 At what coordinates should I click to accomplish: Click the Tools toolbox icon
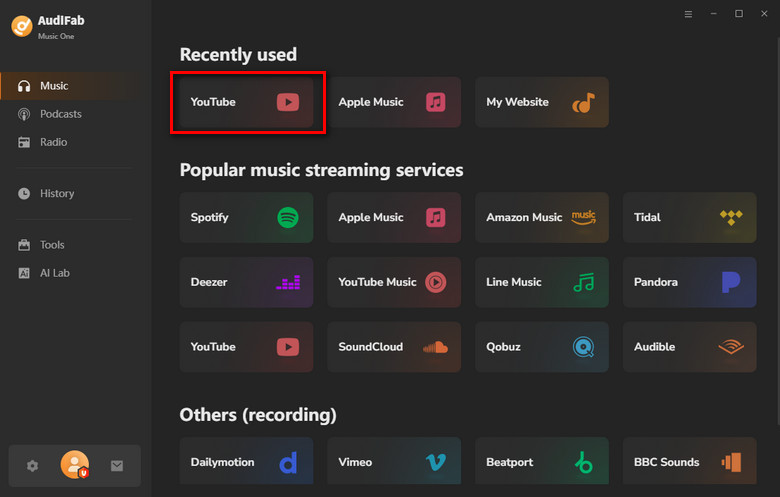click(x=24, y=245)
